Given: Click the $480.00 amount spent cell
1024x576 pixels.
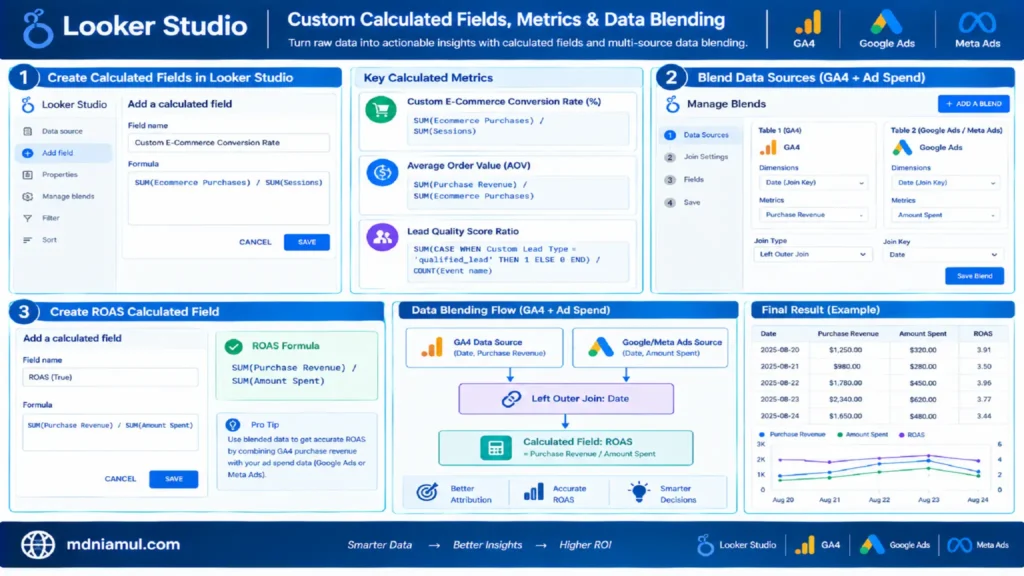Looking at the screenshot, I should [x=923, y=417].
